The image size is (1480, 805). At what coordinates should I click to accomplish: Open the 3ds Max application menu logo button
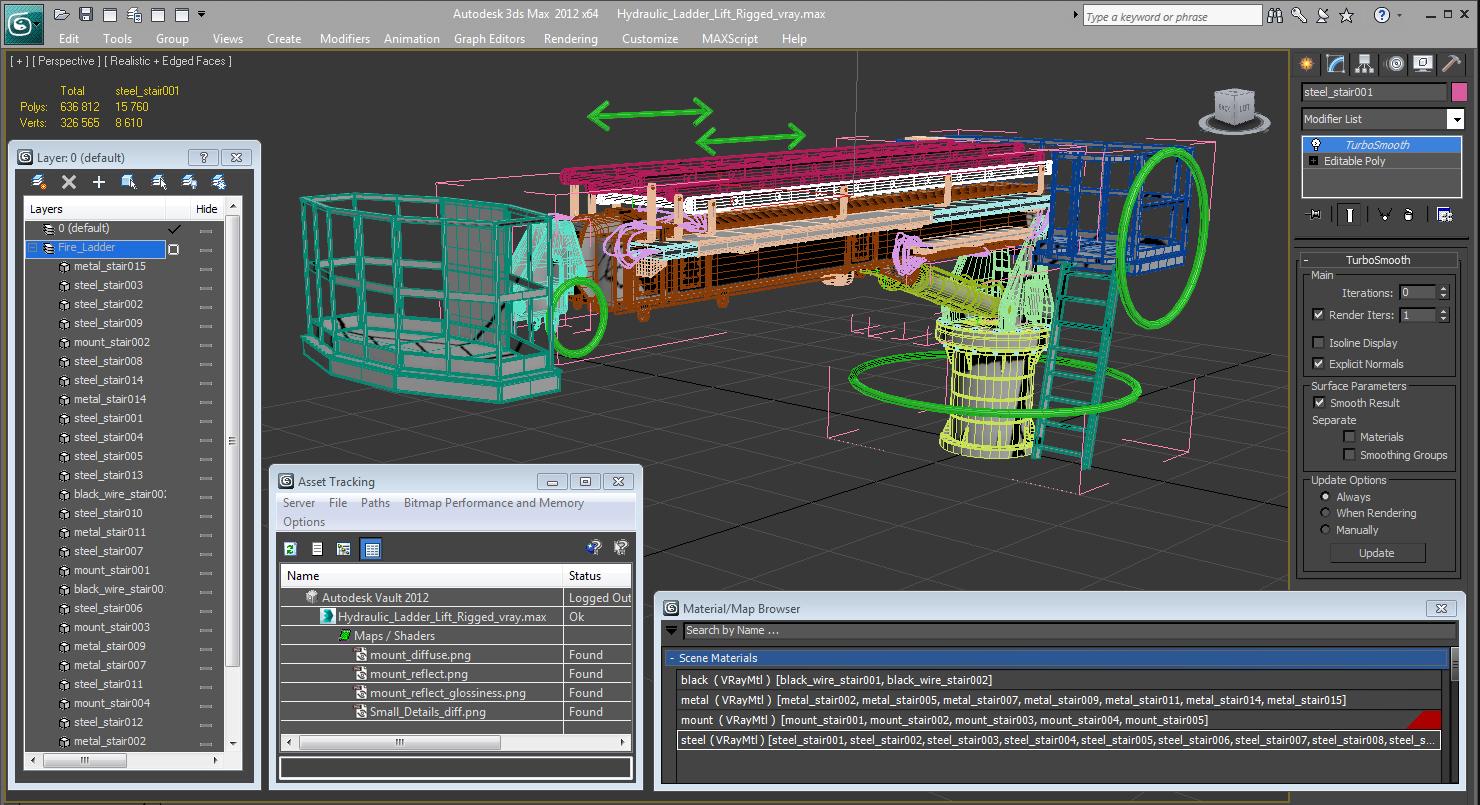coord(24,22)
